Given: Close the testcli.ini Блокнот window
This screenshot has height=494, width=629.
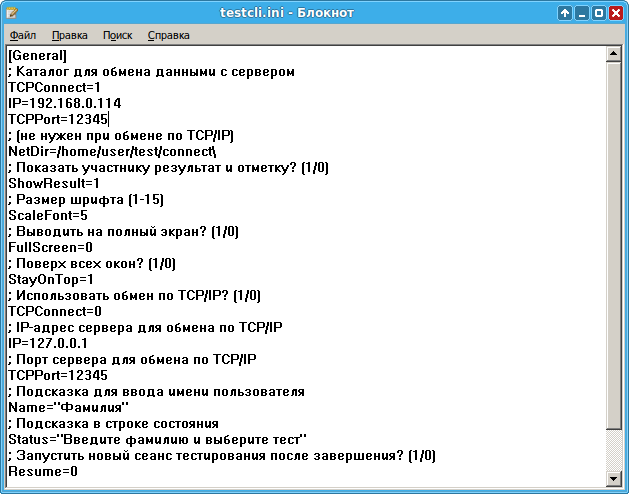Looking at the screenshot, I should click(x=616, y=13).
